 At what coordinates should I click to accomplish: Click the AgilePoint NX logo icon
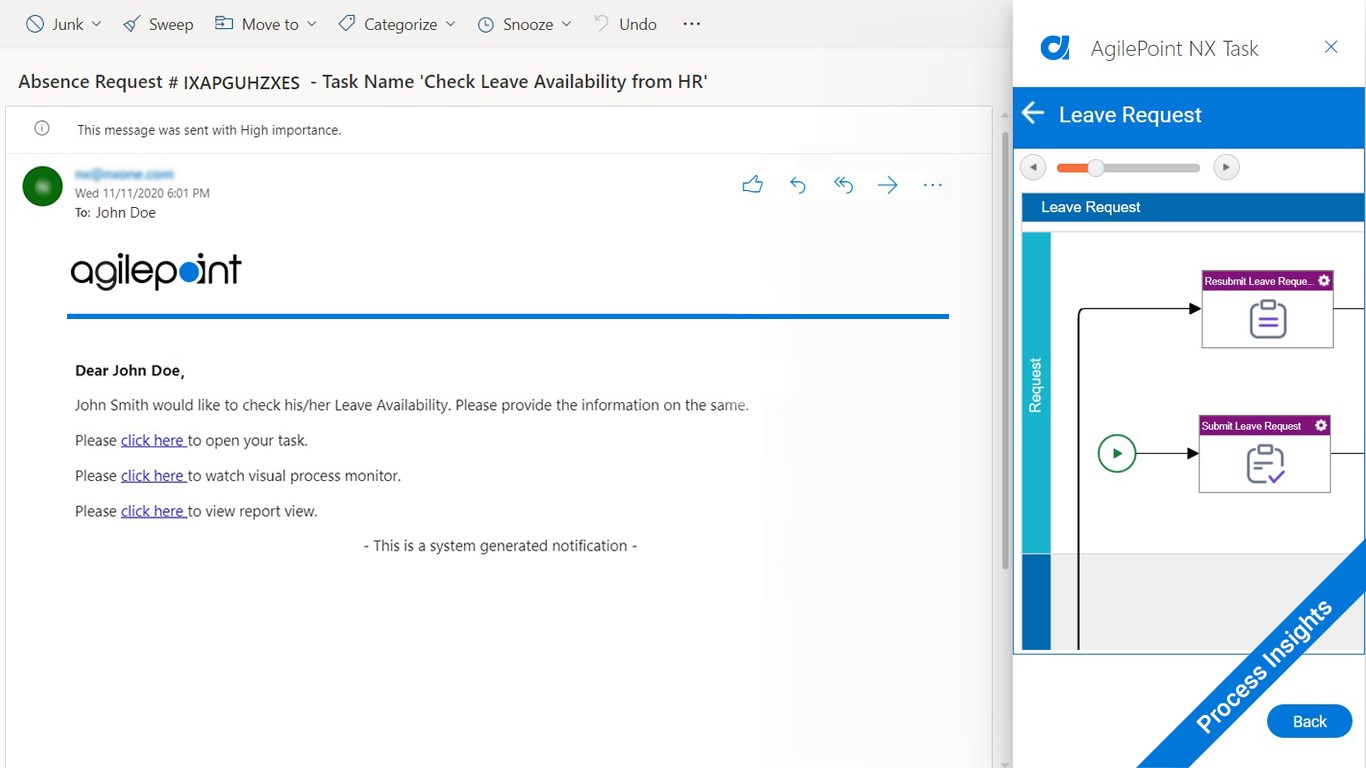1055,48
